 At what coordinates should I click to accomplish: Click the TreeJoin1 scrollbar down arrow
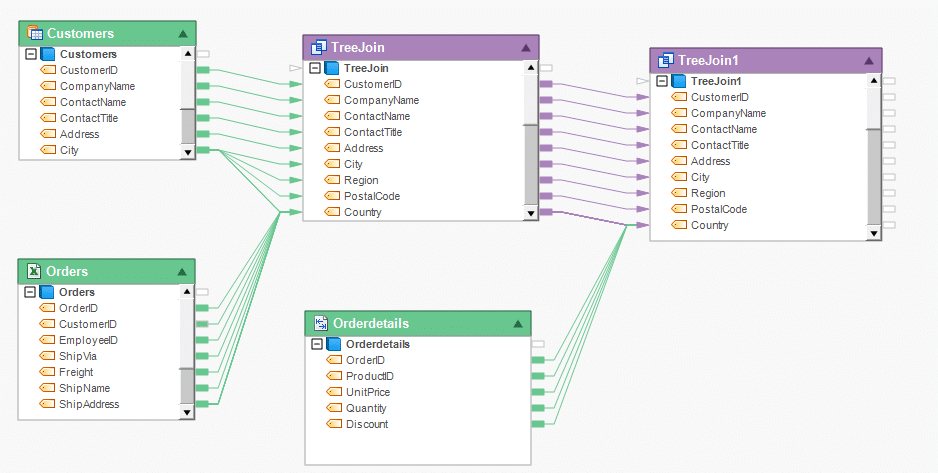tap(874, 233)
